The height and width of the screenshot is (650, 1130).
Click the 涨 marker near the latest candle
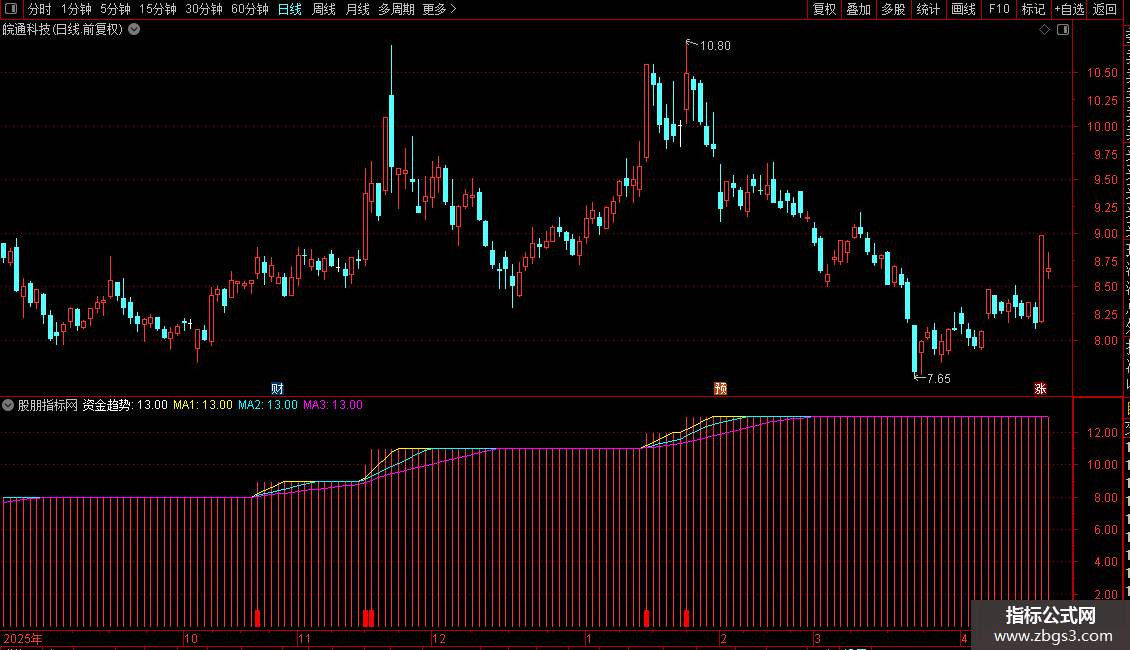point(1040,388)
